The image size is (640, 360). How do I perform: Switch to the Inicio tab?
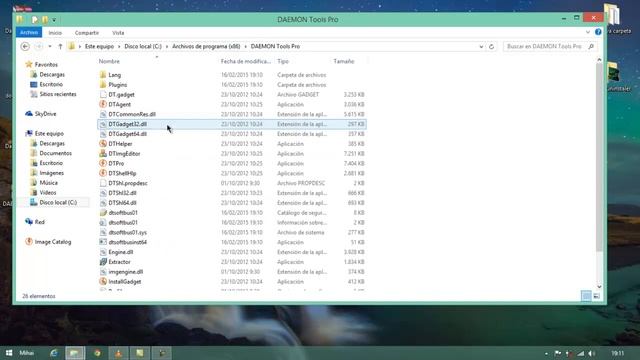tap(55, 33)
